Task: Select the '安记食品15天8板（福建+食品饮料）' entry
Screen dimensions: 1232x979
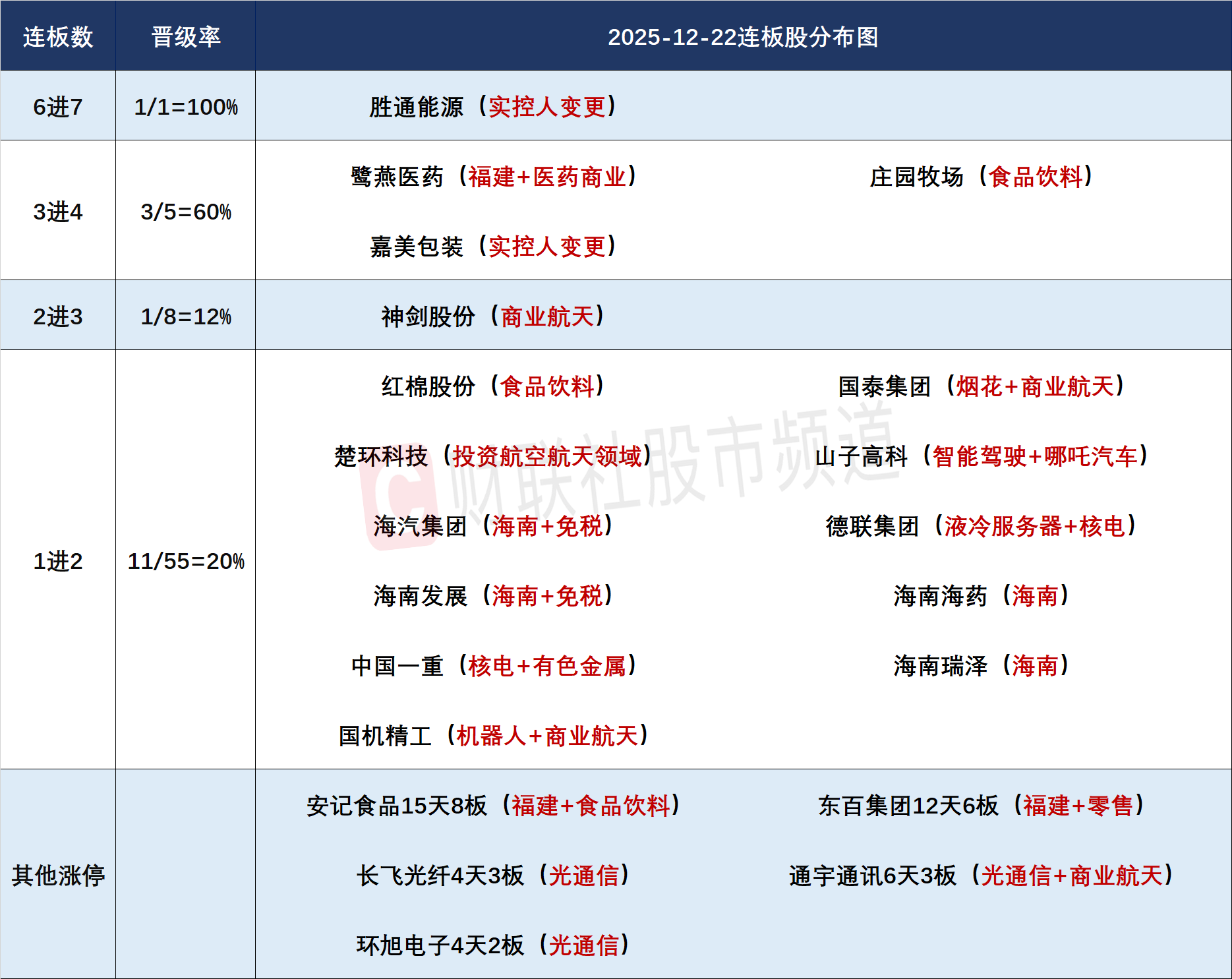Action: 494,806
